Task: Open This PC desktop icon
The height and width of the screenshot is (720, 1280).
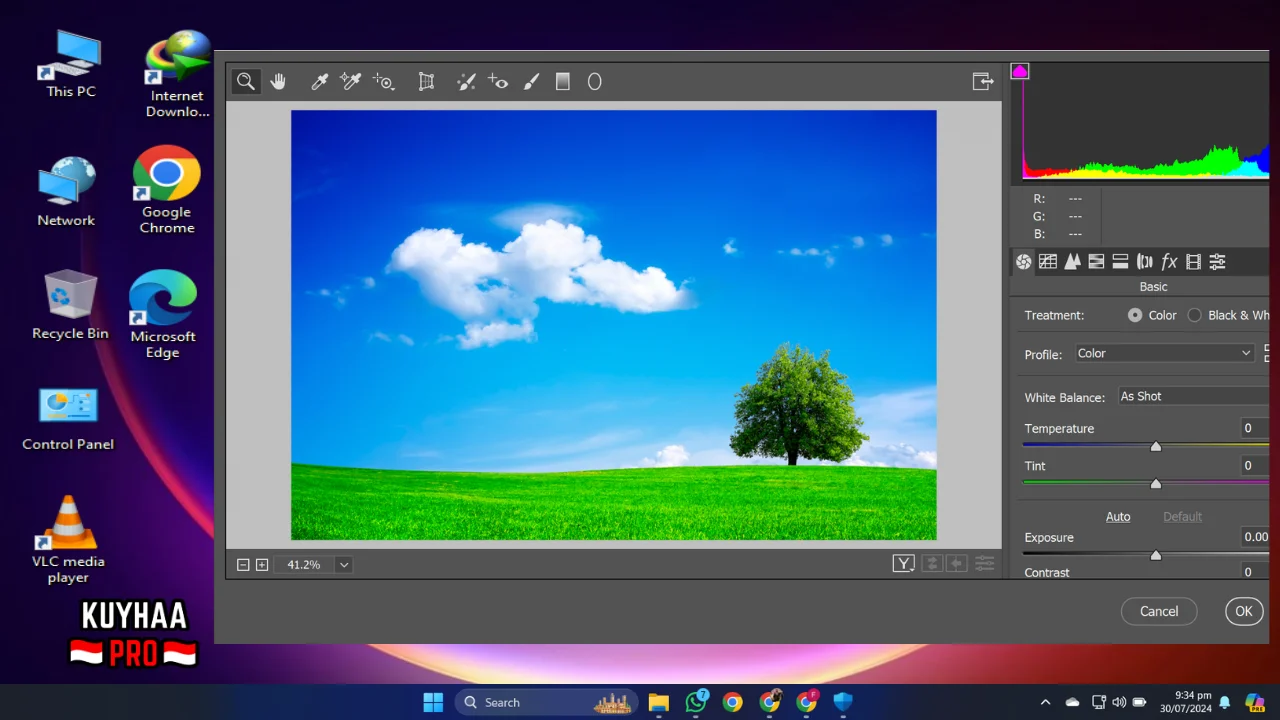Action: click(x=71, y=64)
